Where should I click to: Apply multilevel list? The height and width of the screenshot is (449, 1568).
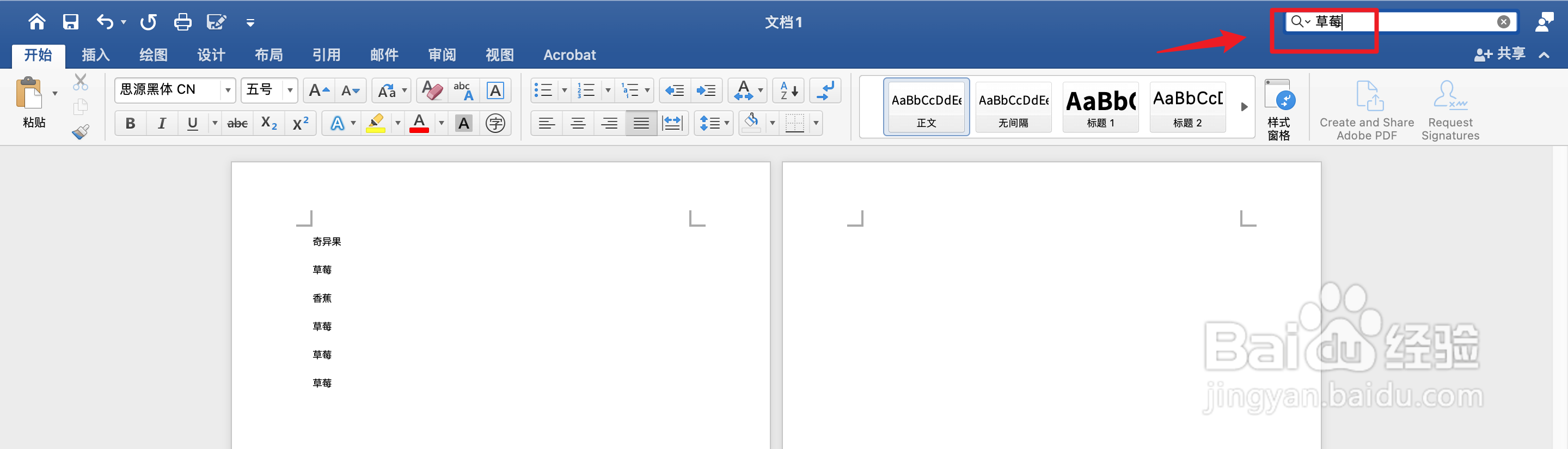click(x=630, y=90)
